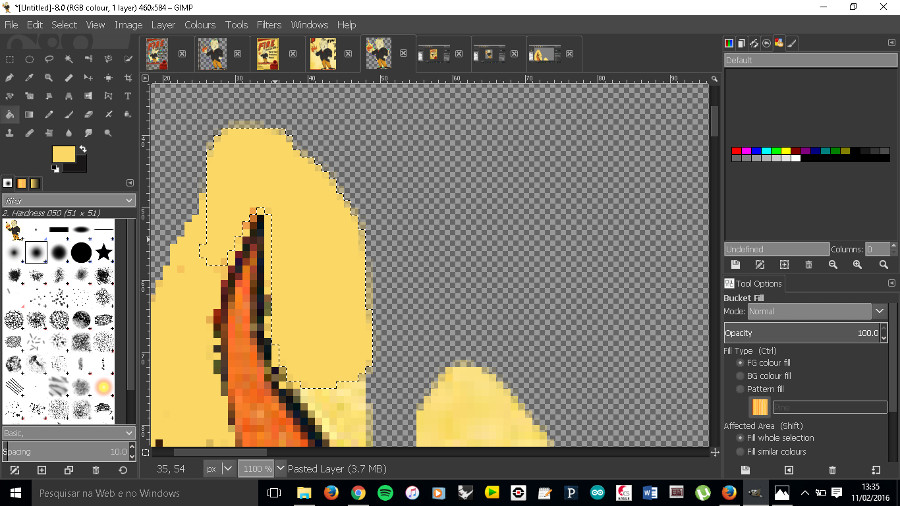Viewport: 900px width, 506px height.
Task: Click zoom-in icon in palette panel
Action: click(x=857, y=264)
